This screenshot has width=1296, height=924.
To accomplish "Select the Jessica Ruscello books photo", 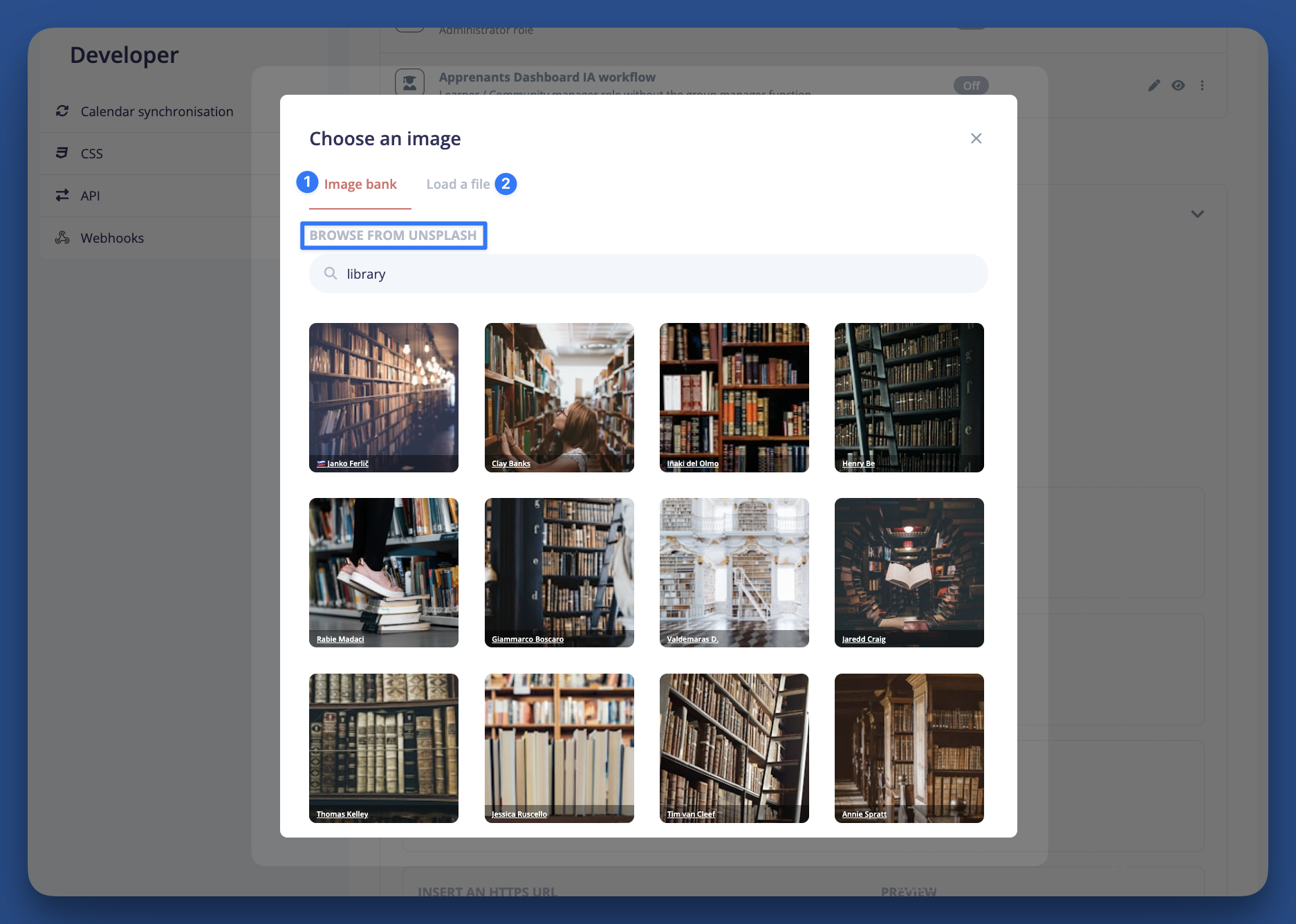I will (x=559, y=748).
